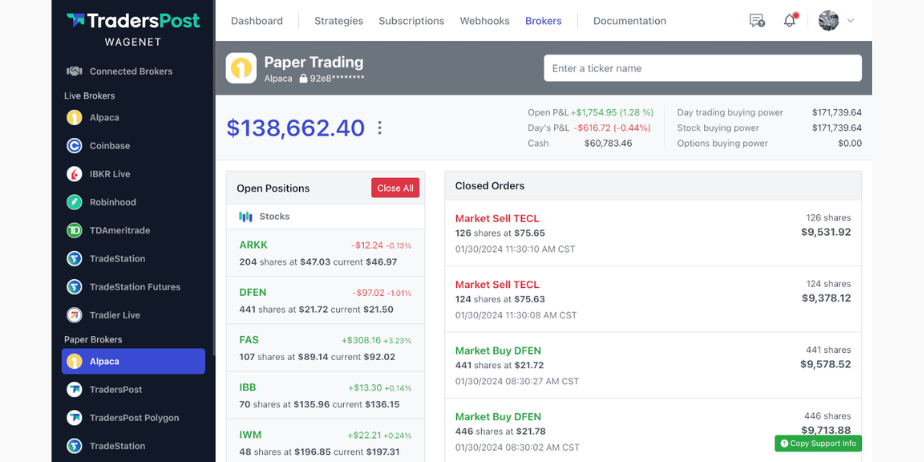The width and height of the screenshot is (924, 462).
Task: Select the Brokers tab
Action: [x=543, y=21]
